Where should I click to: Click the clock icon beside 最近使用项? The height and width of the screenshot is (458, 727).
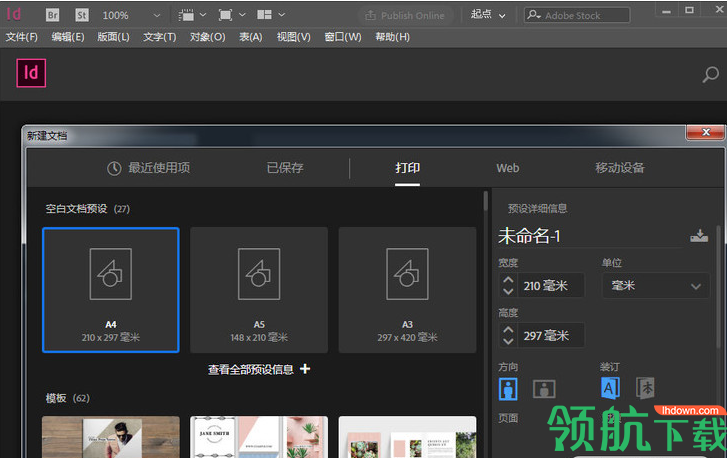pos(114,168)
